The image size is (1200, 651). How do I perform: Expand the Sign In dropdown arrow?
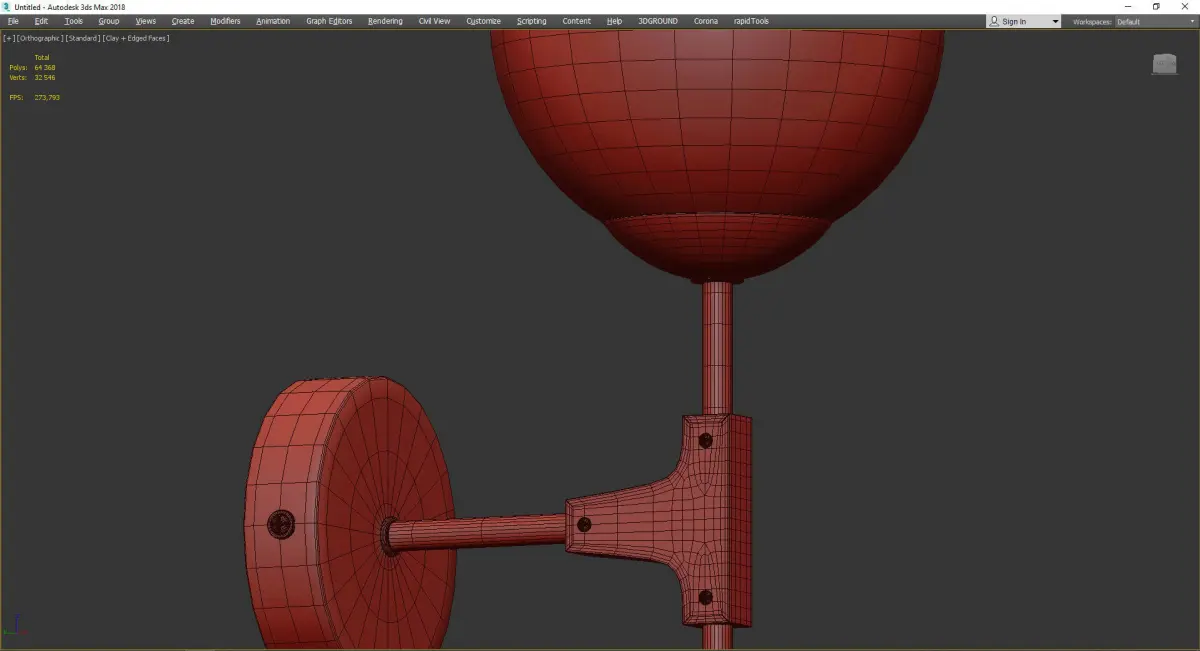coord(1055,22)
